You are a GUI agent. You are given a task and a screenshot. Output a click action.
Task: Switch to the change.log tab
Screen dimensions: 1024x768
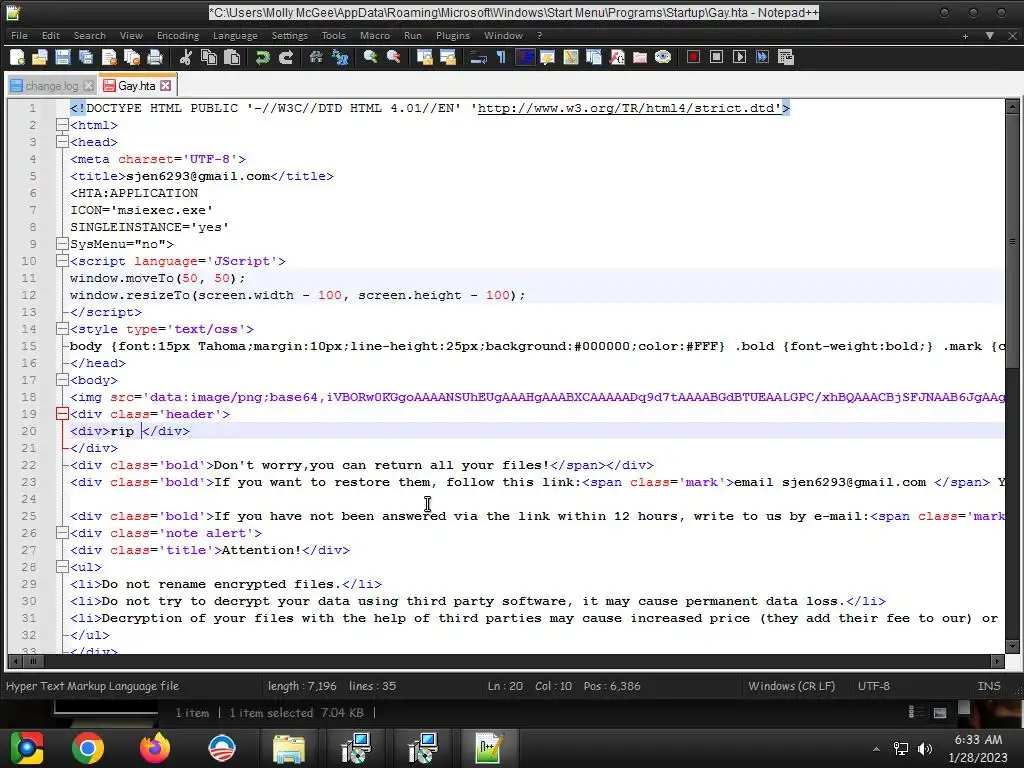(x=51, y=86)
